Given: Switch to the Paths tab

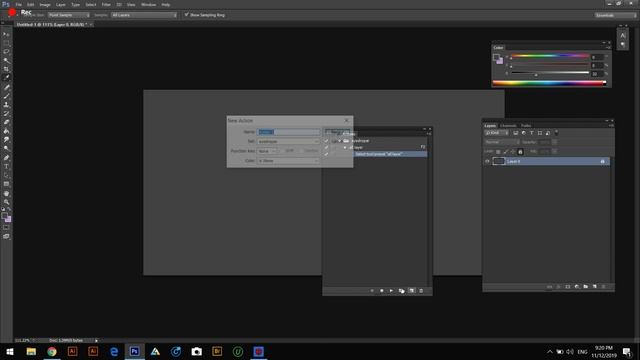Looking at the screenshot, I should [x=526, y=126].
